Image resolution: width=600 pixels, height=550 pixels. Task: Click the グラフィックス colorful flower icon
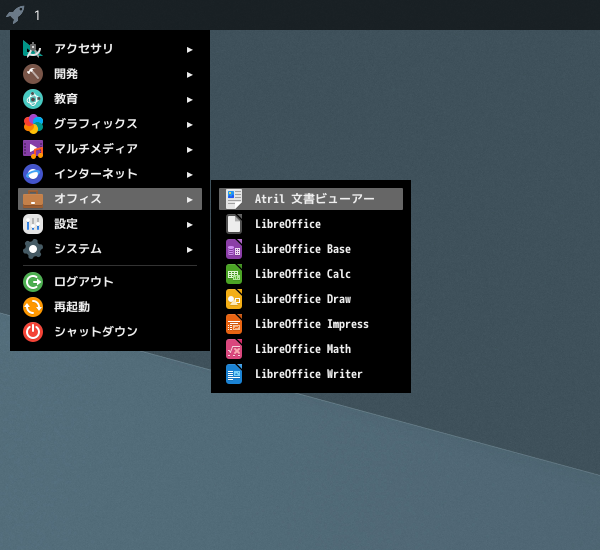click(33, 124)
